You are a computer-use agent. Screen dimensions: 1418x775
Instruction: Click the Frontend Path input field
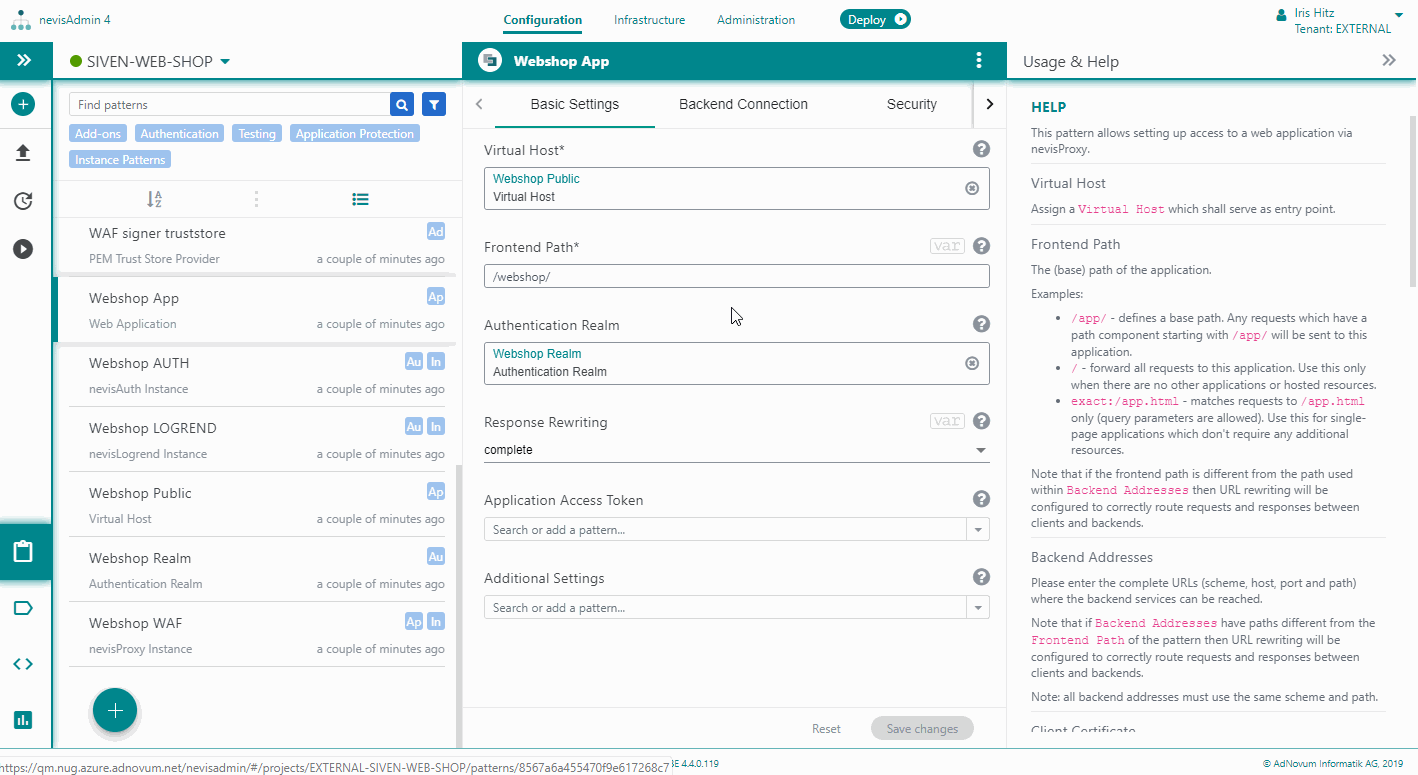(736, 276)
